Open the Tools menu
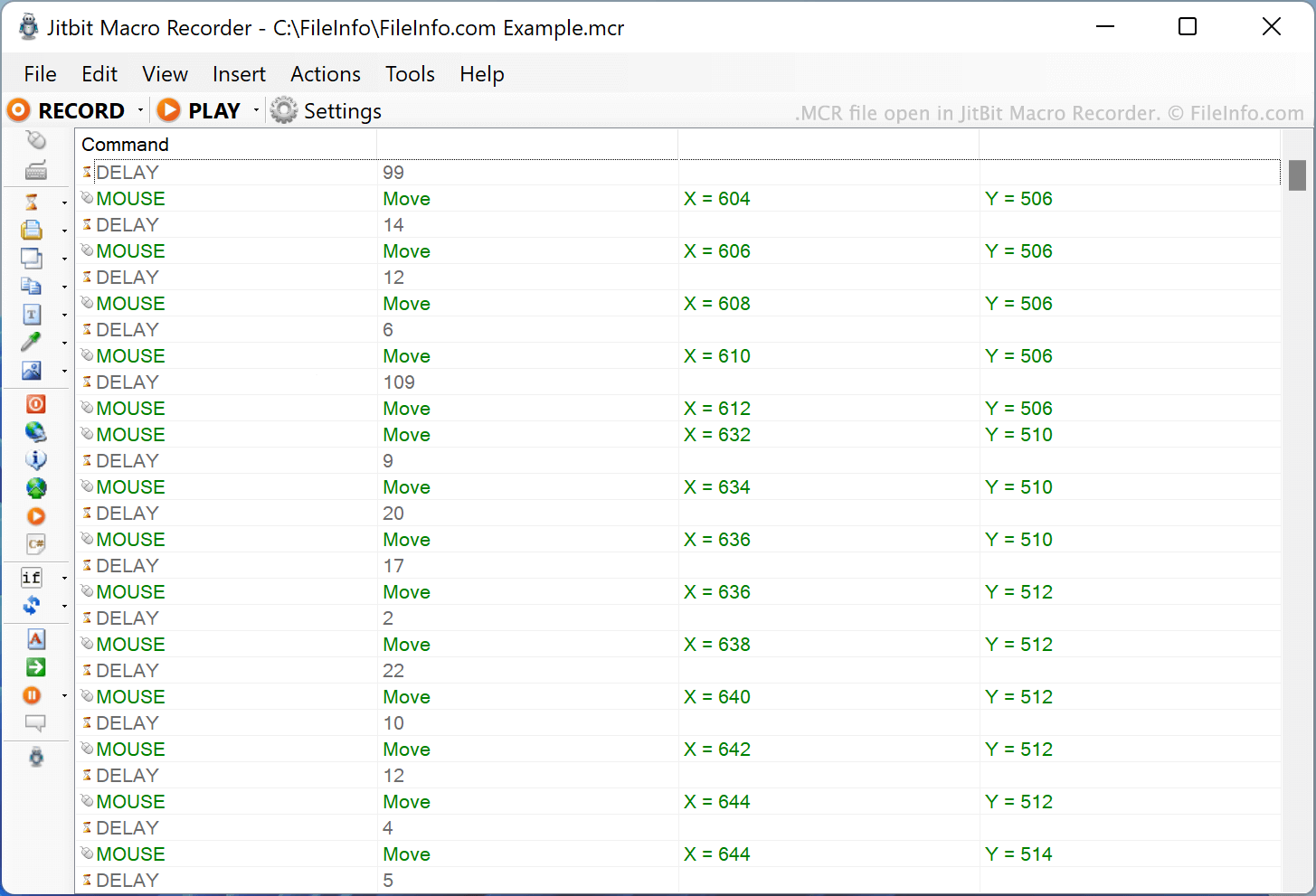 pyautogui.click(x=411, y=74)
